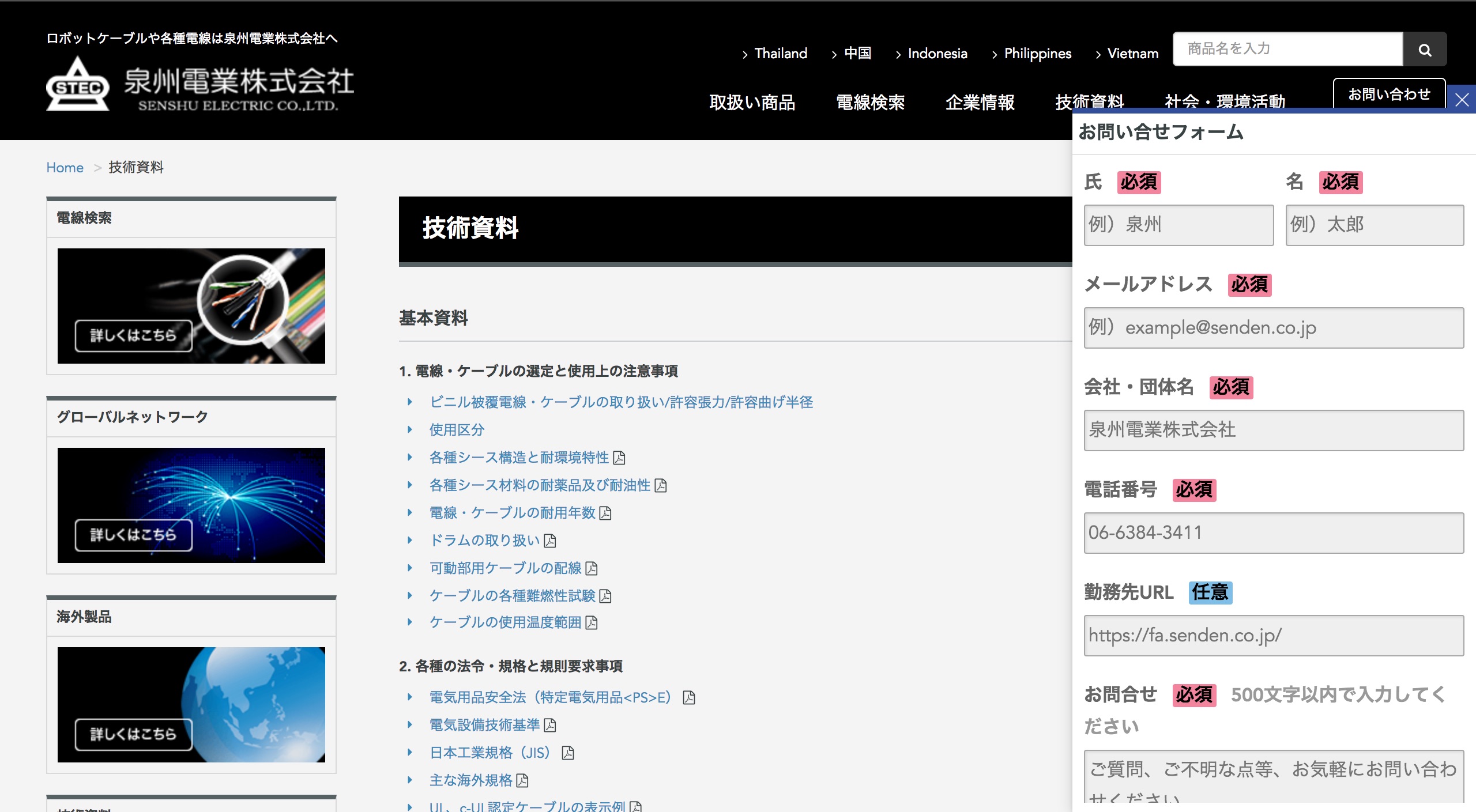
Task: Open PDF icon beside ケーブルの各種難燃性試験
Action: 605,596
